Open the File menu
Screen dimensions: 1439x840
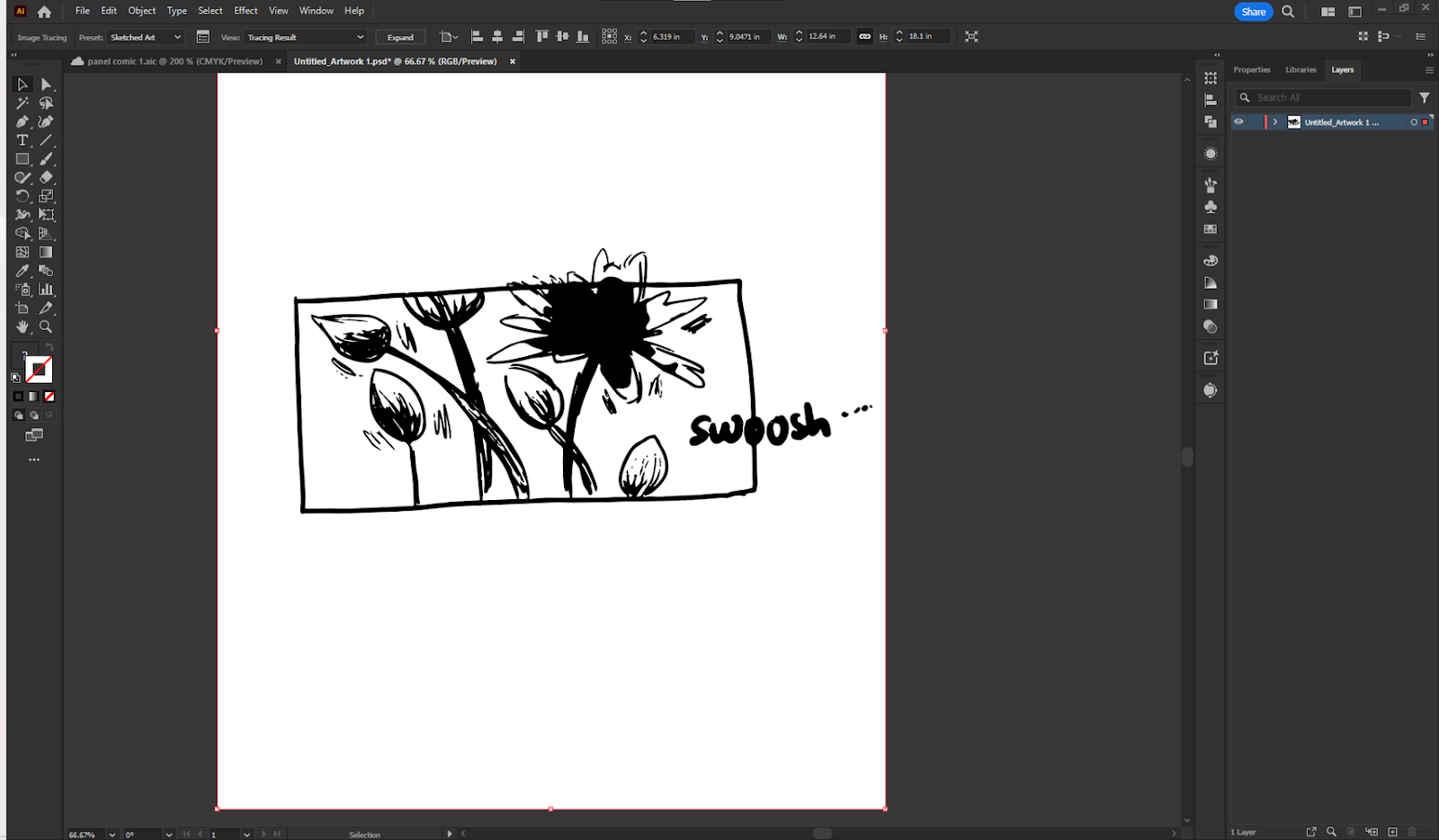[83, 11]
